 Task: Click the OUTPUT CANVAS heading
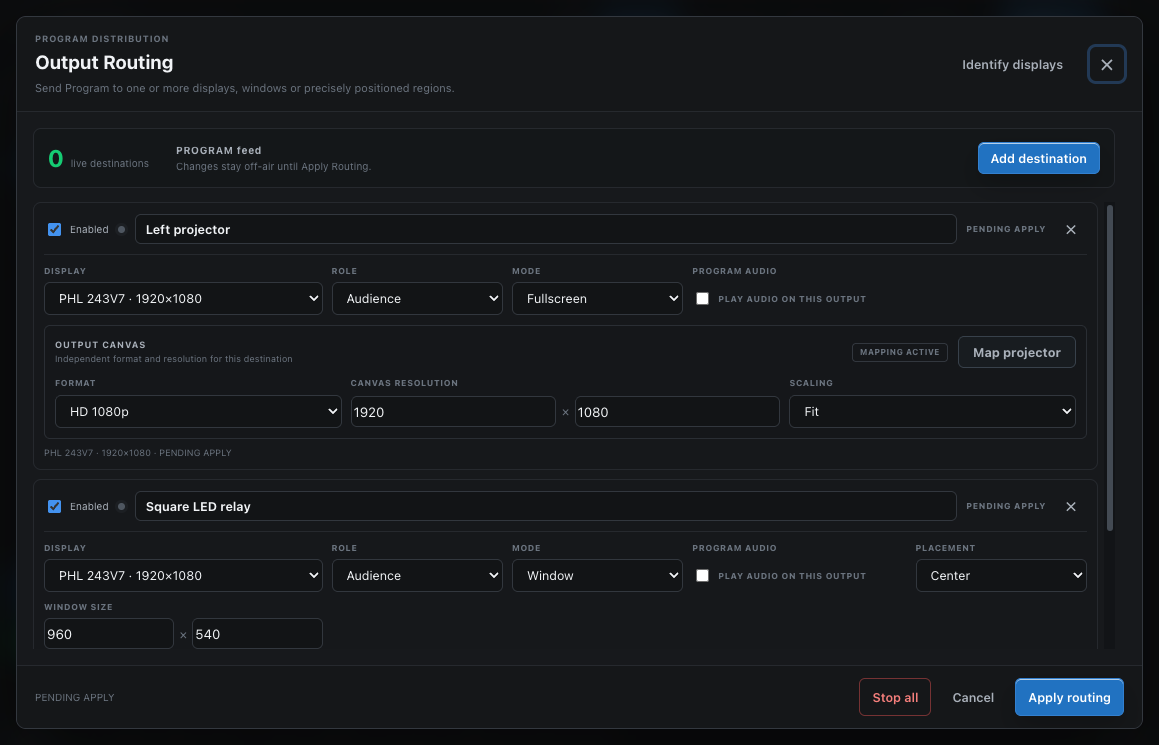click(x=101, y=345)
